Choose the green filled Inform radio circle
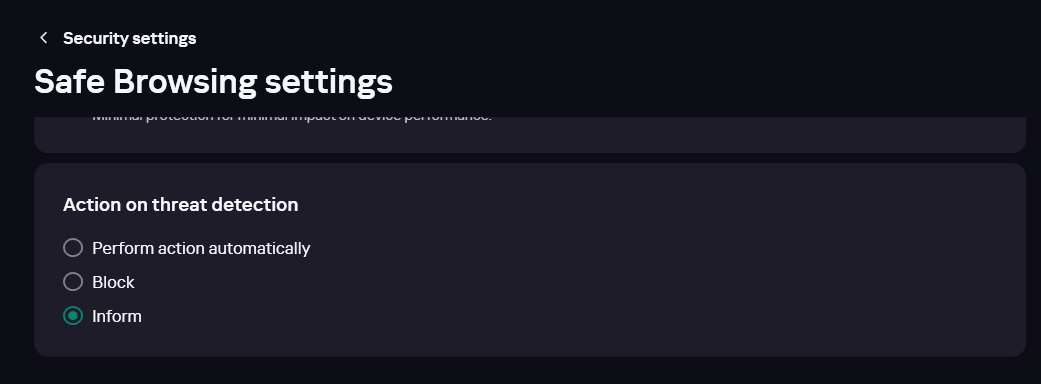1041x384 pixels. [x=73, y=316]
